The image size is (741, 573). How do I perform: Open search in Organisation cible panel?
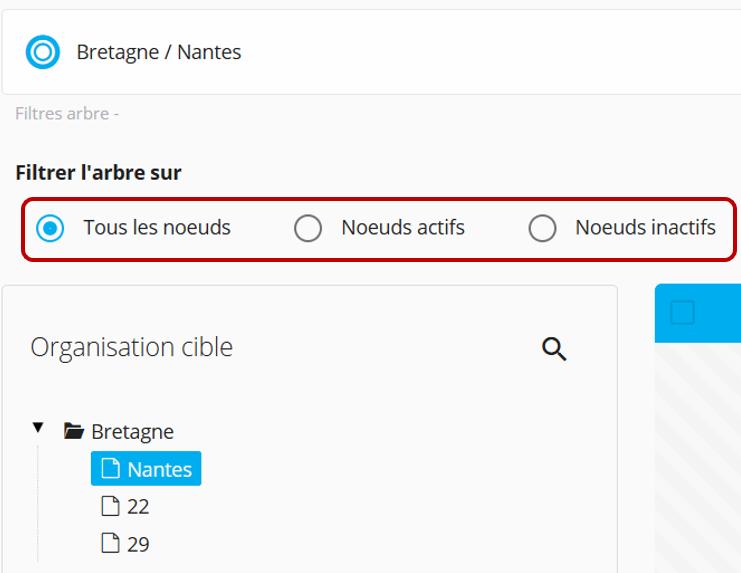[x=554, y=349]
